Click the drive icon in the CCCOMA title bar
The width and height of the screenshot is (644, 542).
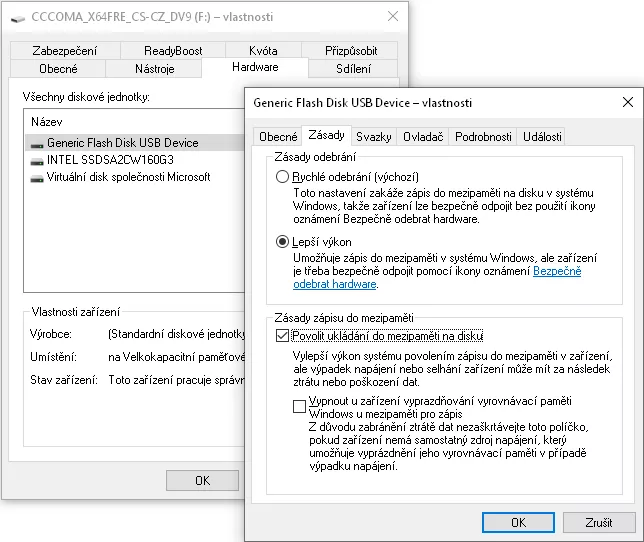click(18, 17)
